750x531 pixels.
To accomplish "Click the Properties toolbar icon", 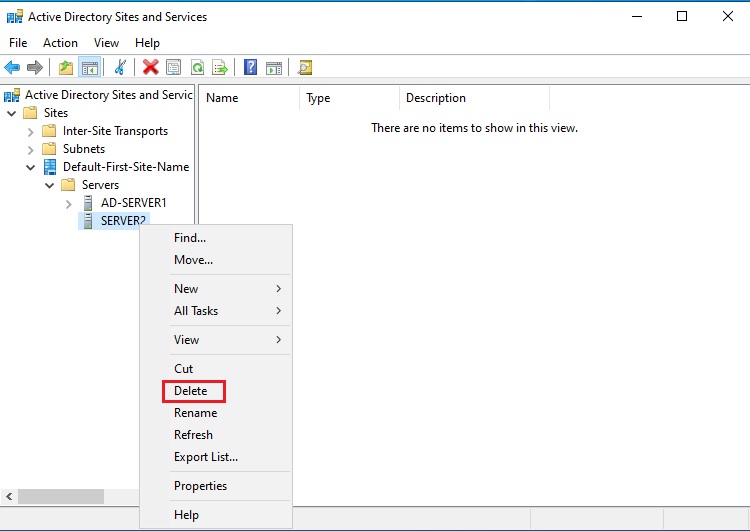I will (x=174, y=67).
